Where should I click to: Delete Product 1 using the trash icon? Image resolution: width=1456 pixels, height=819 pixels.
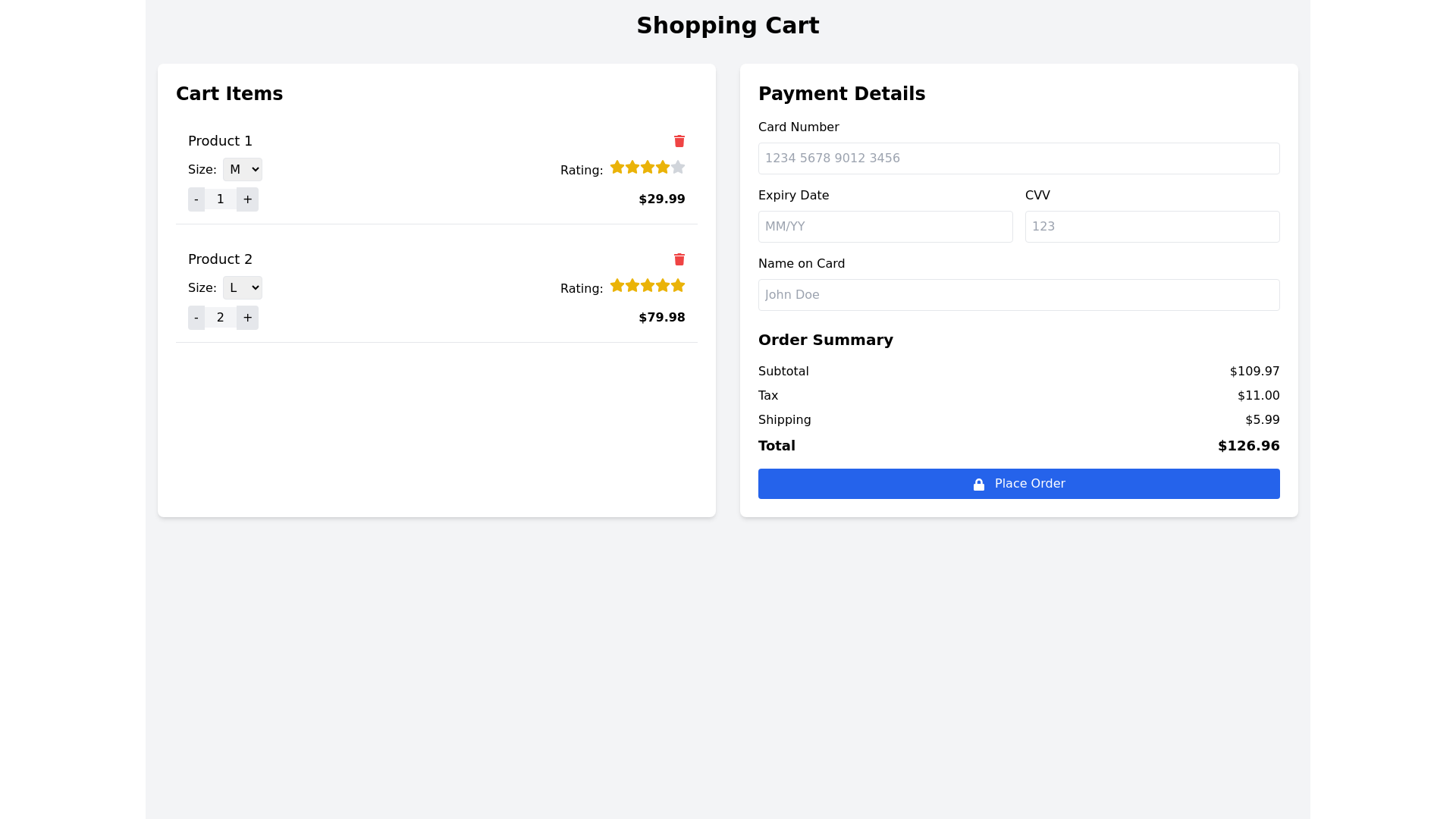(x=679, y=141)
